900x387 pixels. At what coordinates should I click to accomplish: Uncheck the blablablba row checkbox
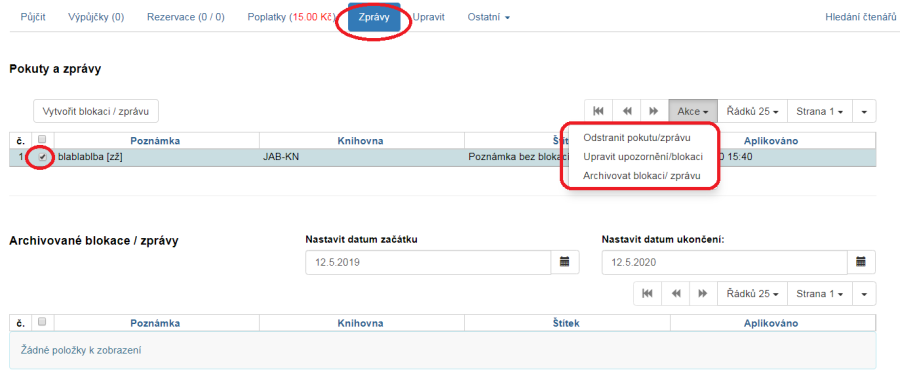(42, 157)
